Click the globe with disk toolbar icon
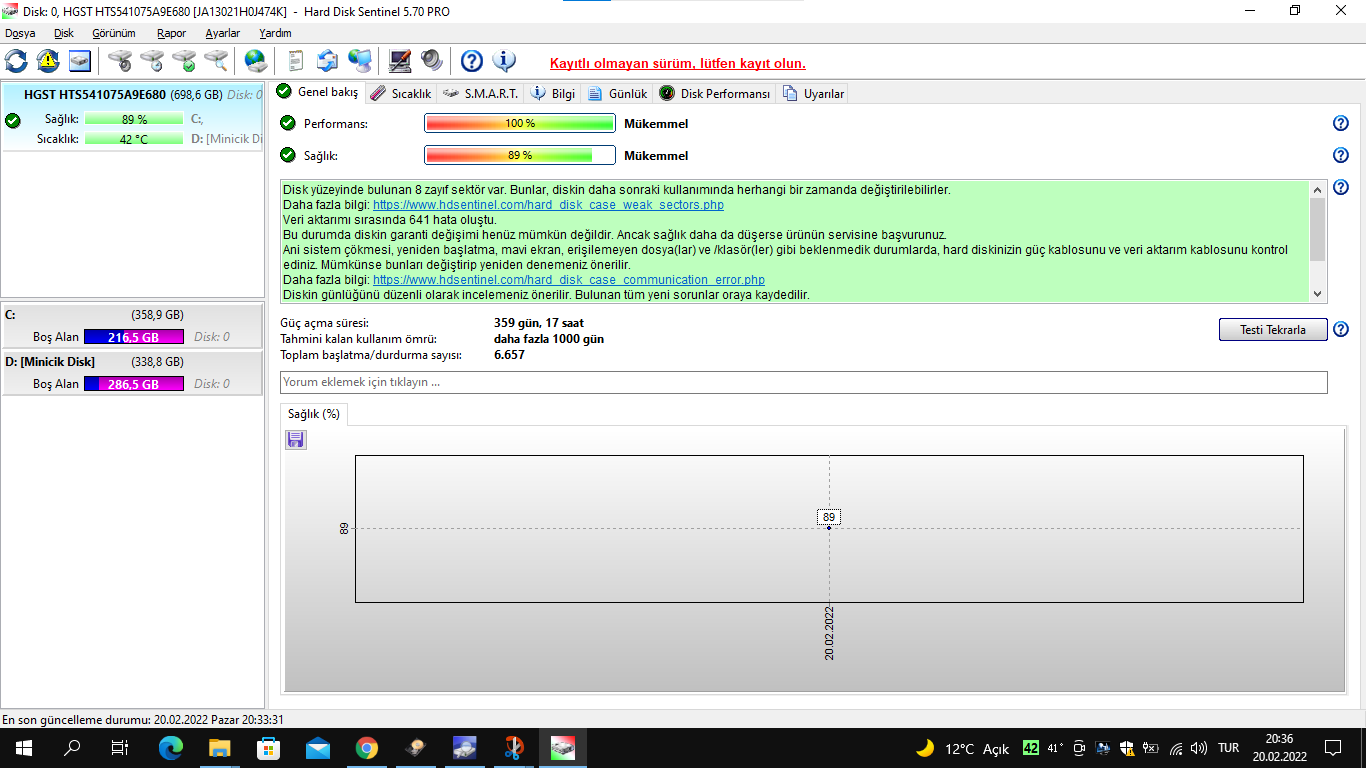 pyautogui.click(x=256, y=61)
